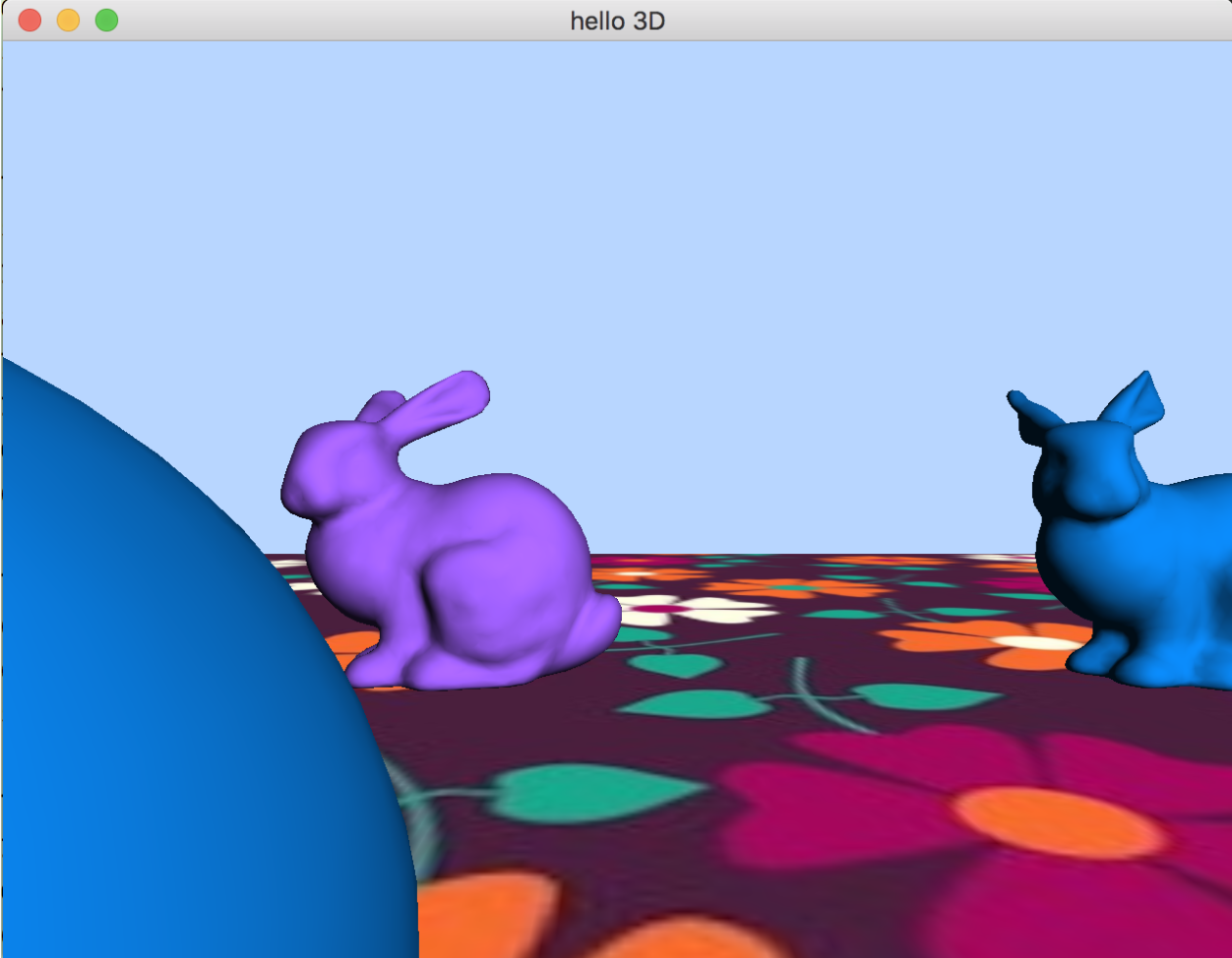Image resolution: width=1232 pixels, height=958 pixels.
Task: Click the large teal leaf beside the sphere
Action: point(590,792)
